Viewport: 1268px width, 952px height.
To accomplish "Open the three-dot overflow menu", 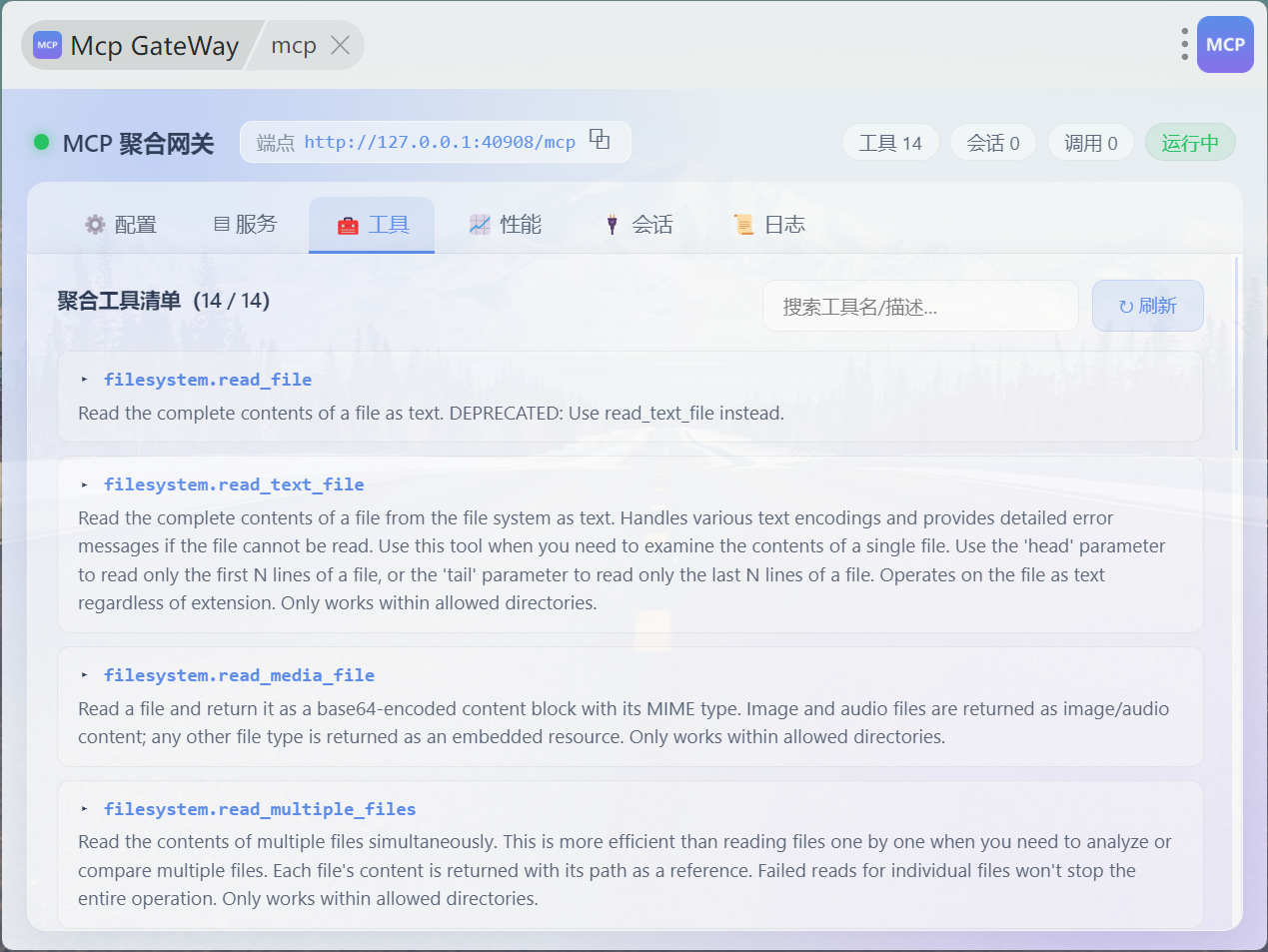I will pos(1184,44).
